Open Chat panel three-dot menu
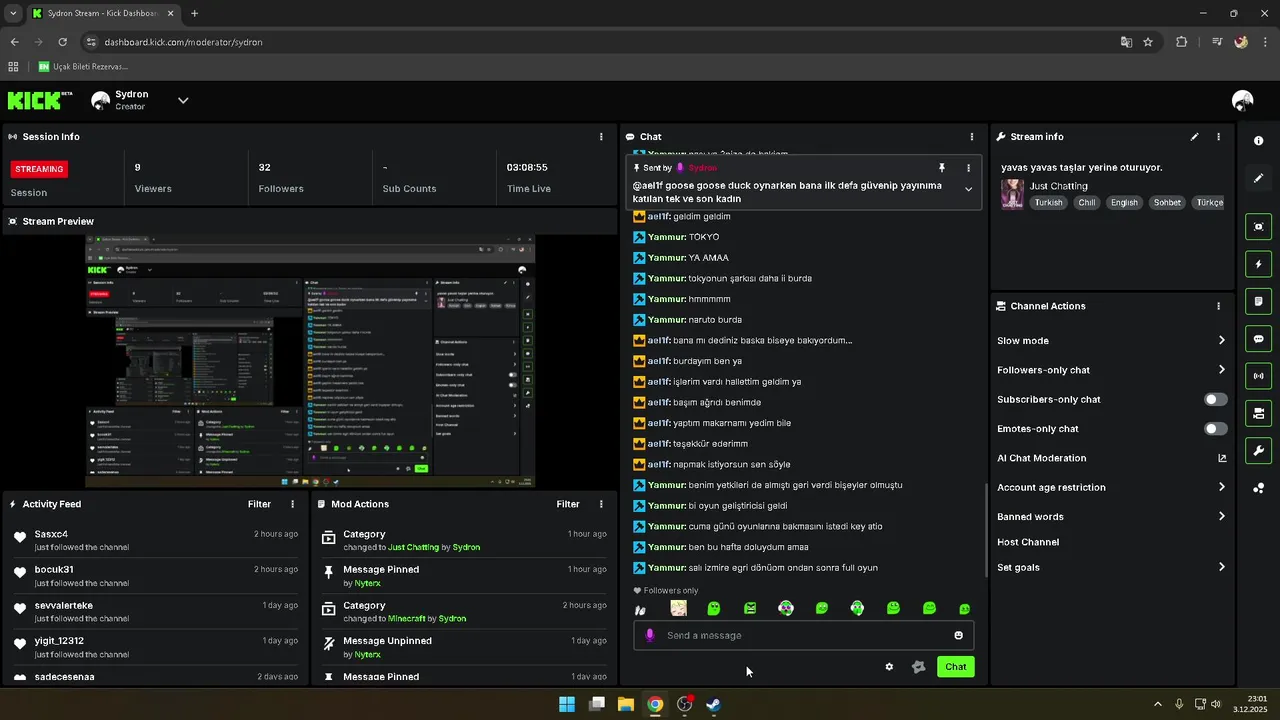 click(971, 136)
